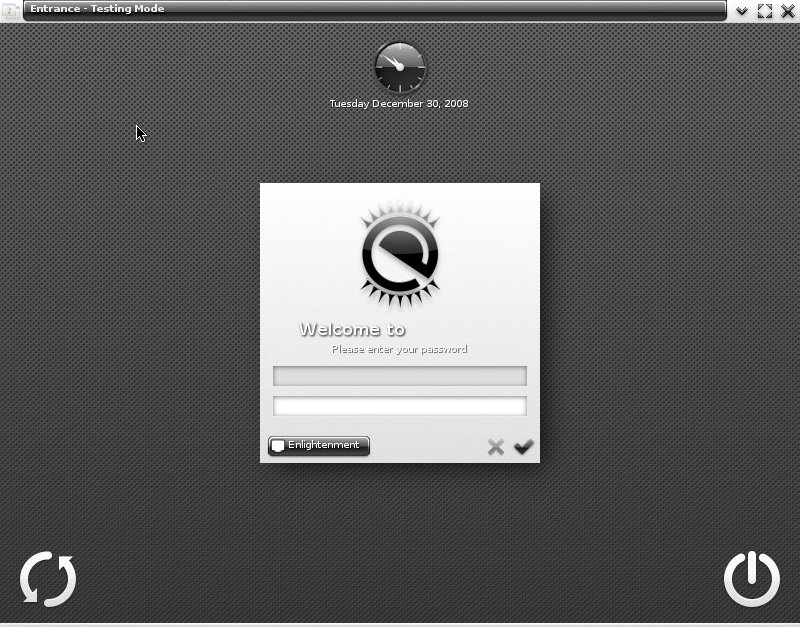Click the 'Welcome to' heading
This screenshot has height=627, width=800.
click(x=353, y=330)
